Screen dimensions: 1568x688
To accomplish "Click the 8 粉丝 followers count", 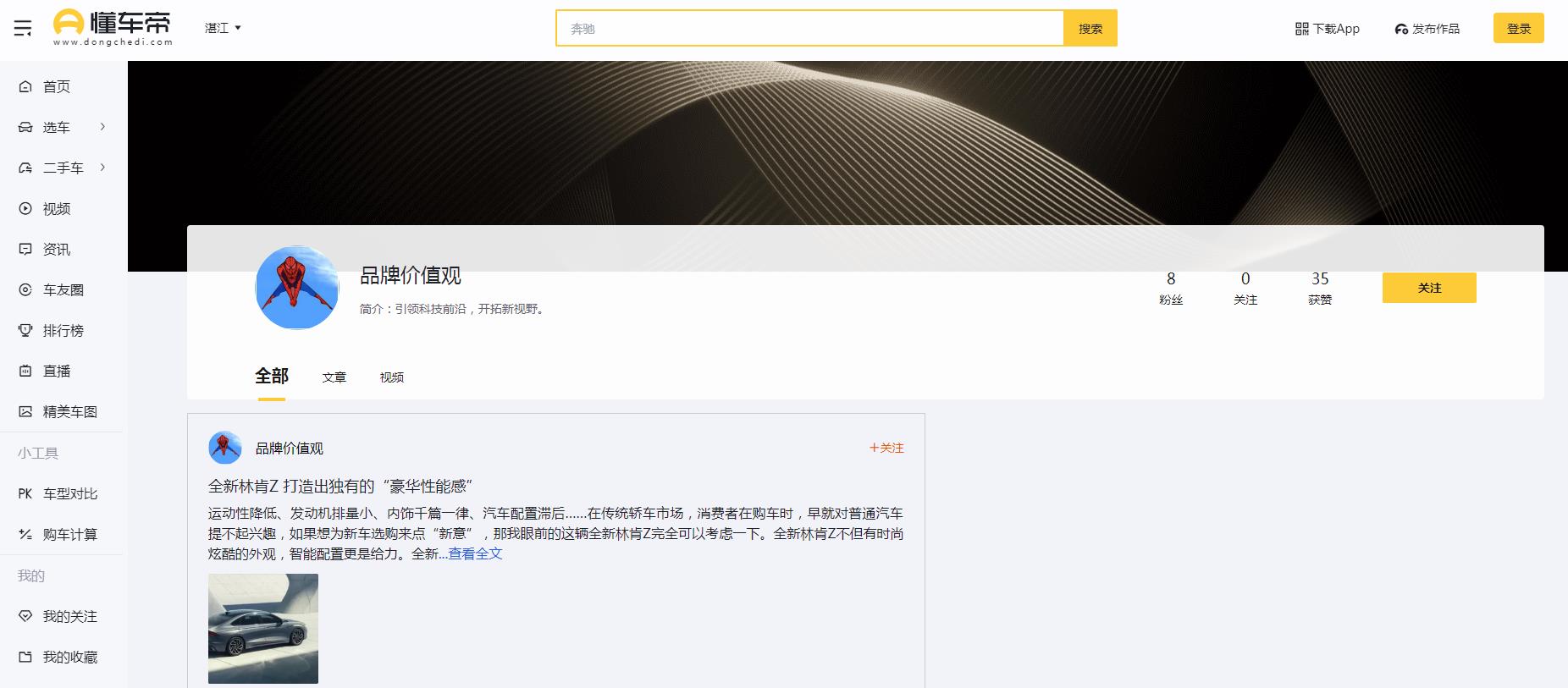I will (x=1171, y=288).
